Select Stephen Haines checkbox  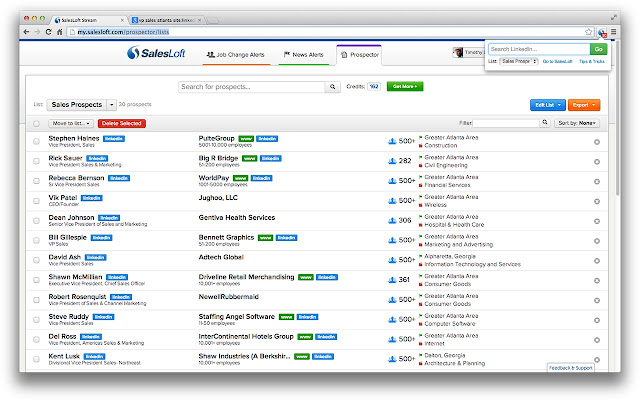tap(36, 141)
